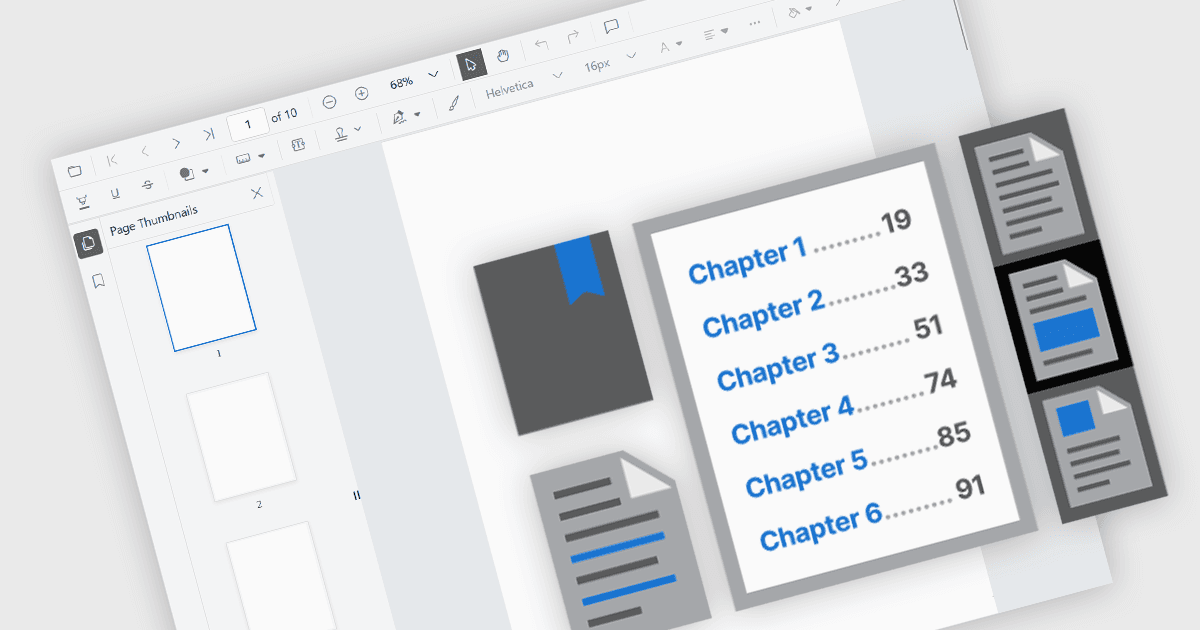Click the form designer tool icon

298,145
